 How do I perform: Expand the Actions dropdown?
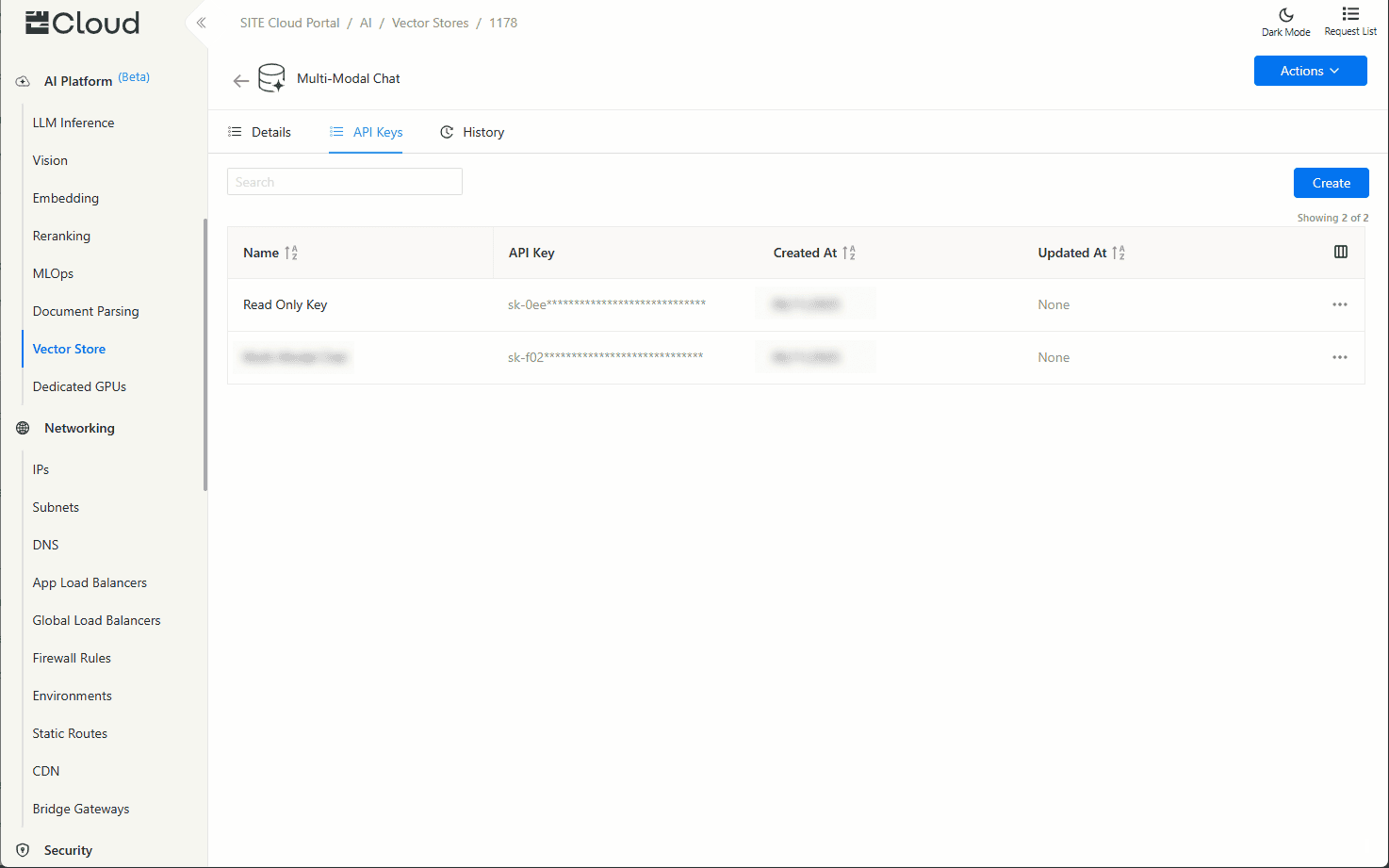pyautogui.click(x=1310, y=71)
